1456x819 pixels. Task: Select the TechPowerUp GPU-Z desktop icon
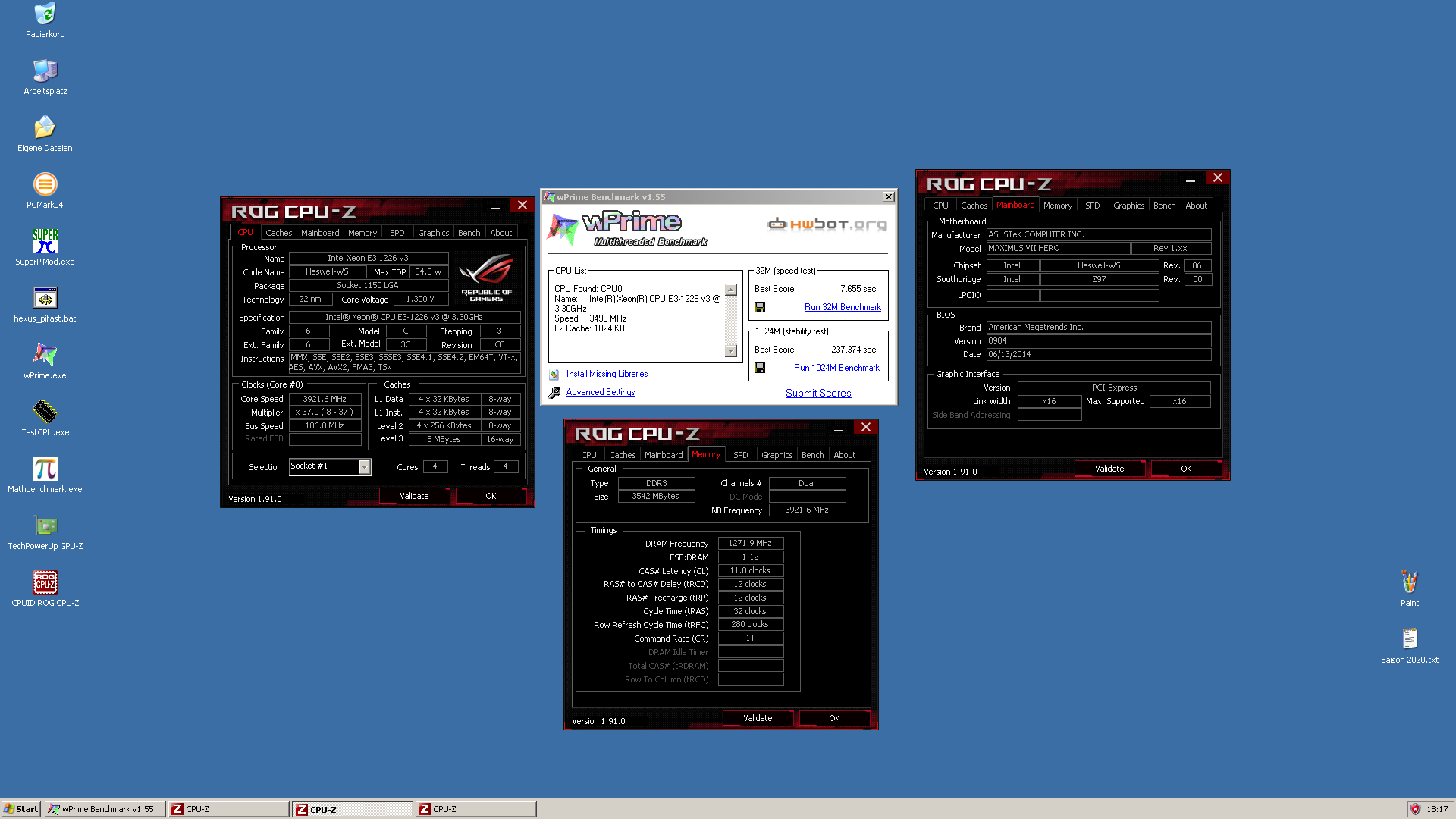click(45, 526)
